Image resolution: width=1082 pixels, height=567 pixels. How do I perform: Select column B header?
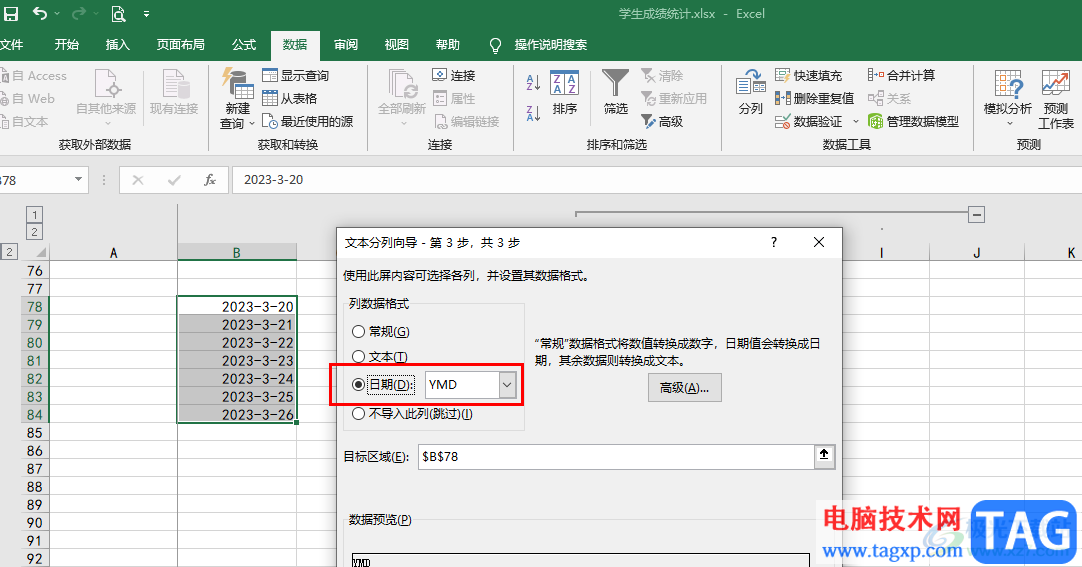[x=237, y=252]
